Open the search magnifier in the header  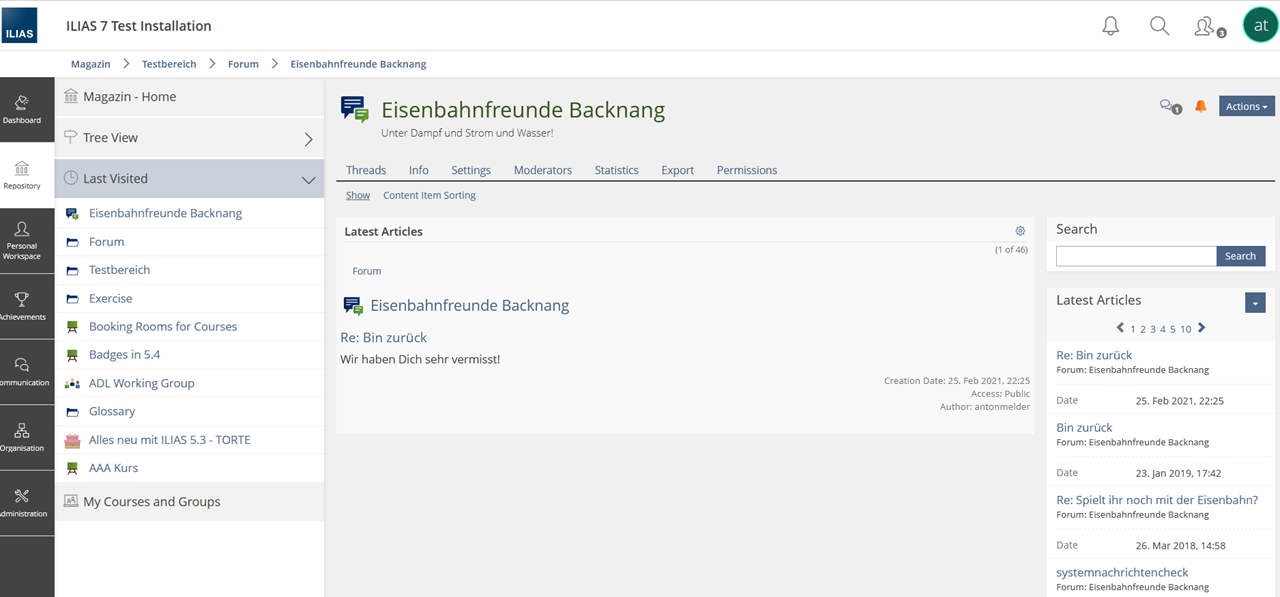click(x=1159, y=26)
